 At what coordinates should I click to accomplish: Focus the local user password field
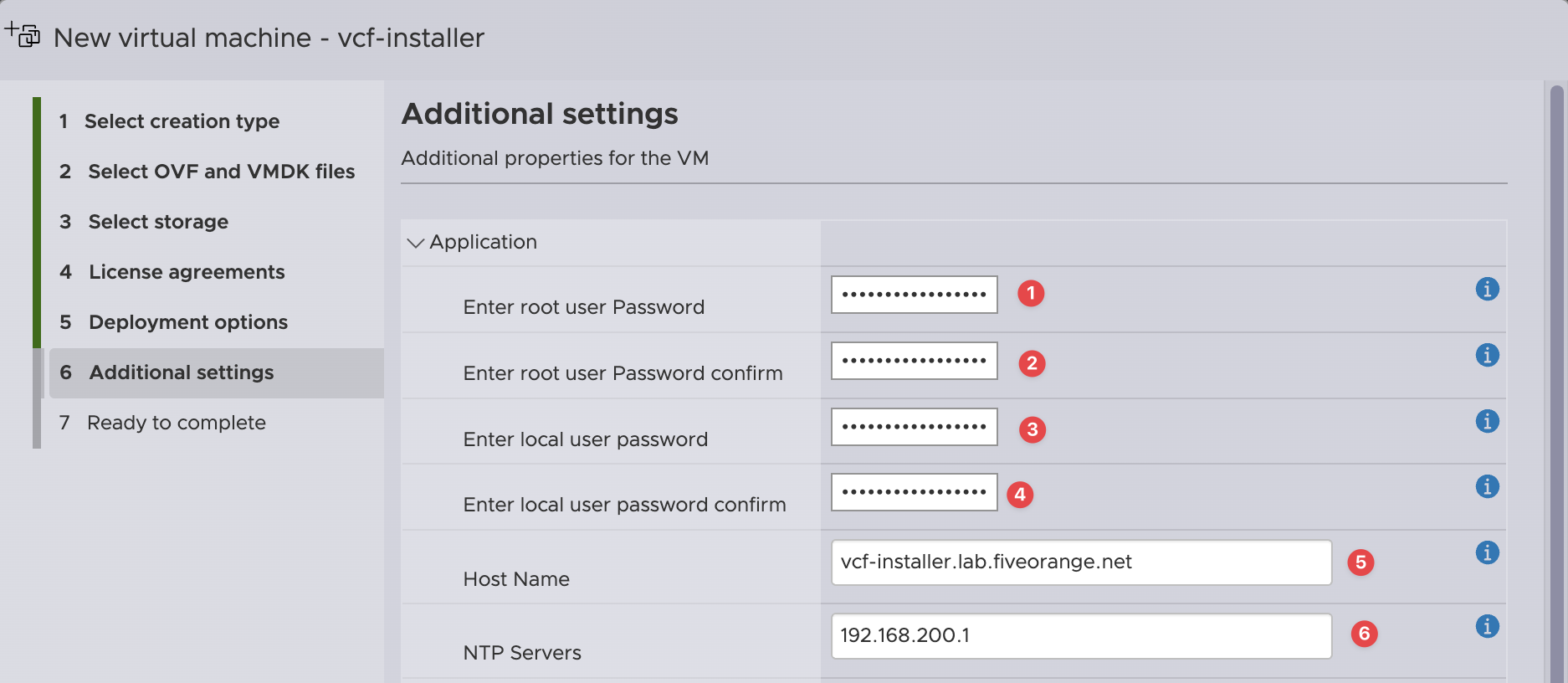pos(914,427)
